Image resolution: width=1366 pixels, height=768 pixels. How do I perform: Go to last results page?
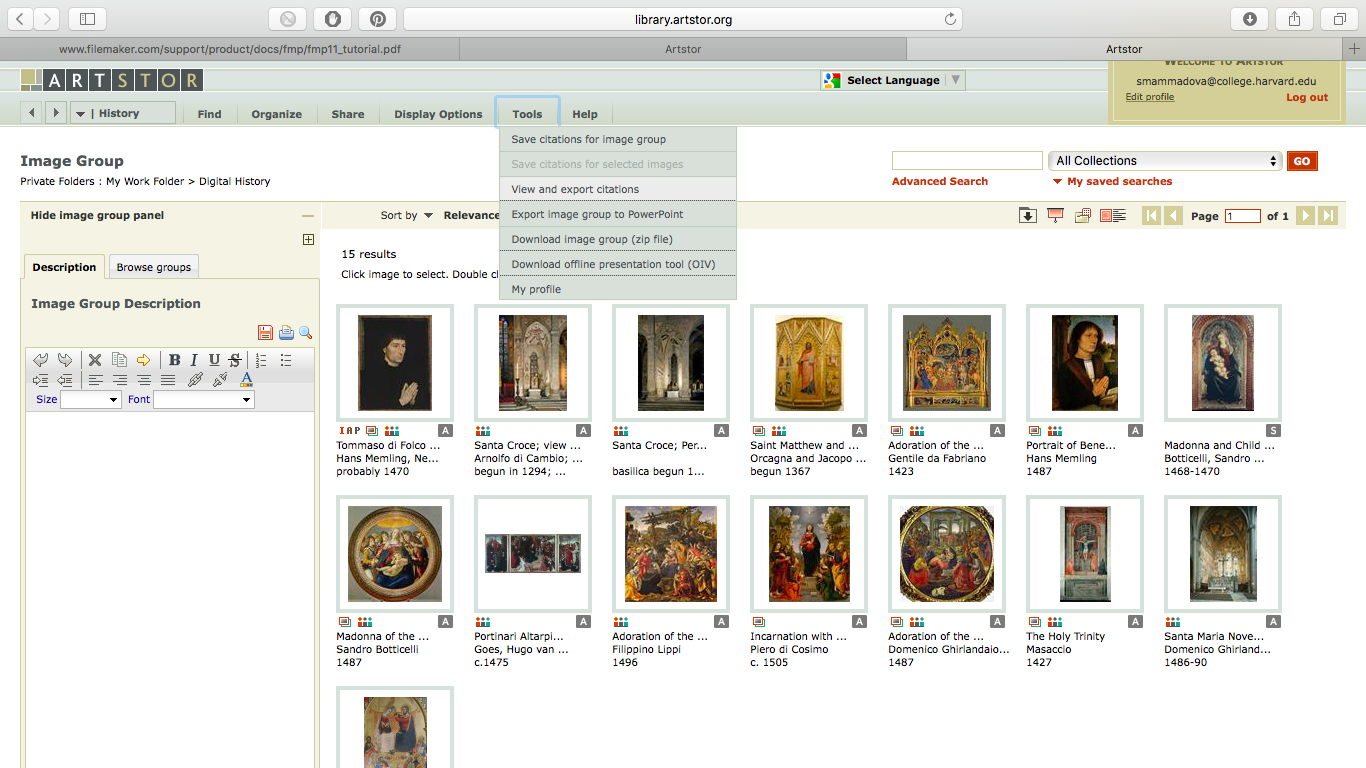(1328, 215)
